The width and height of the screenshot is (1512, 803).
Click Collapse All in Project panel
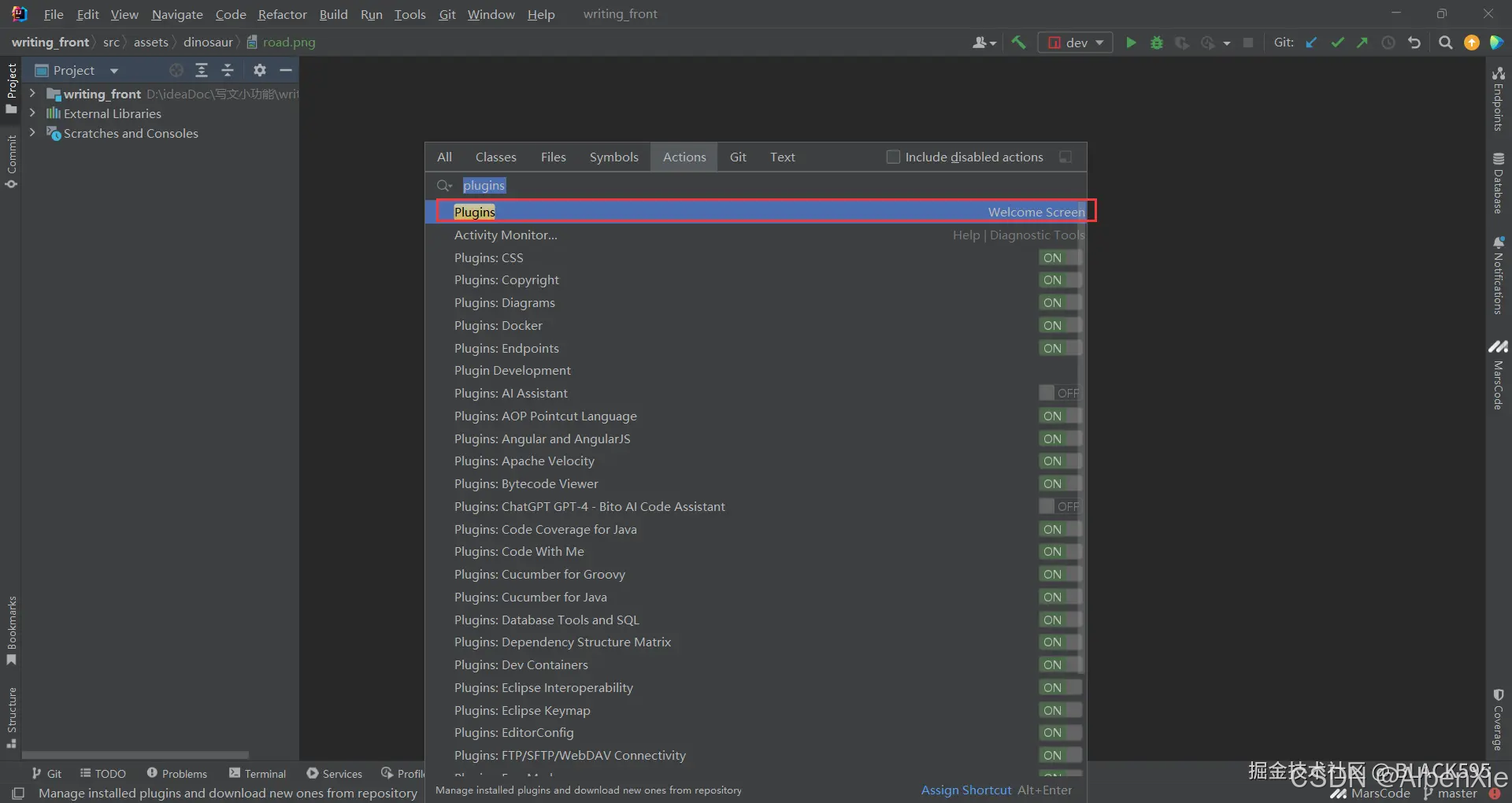228,70
